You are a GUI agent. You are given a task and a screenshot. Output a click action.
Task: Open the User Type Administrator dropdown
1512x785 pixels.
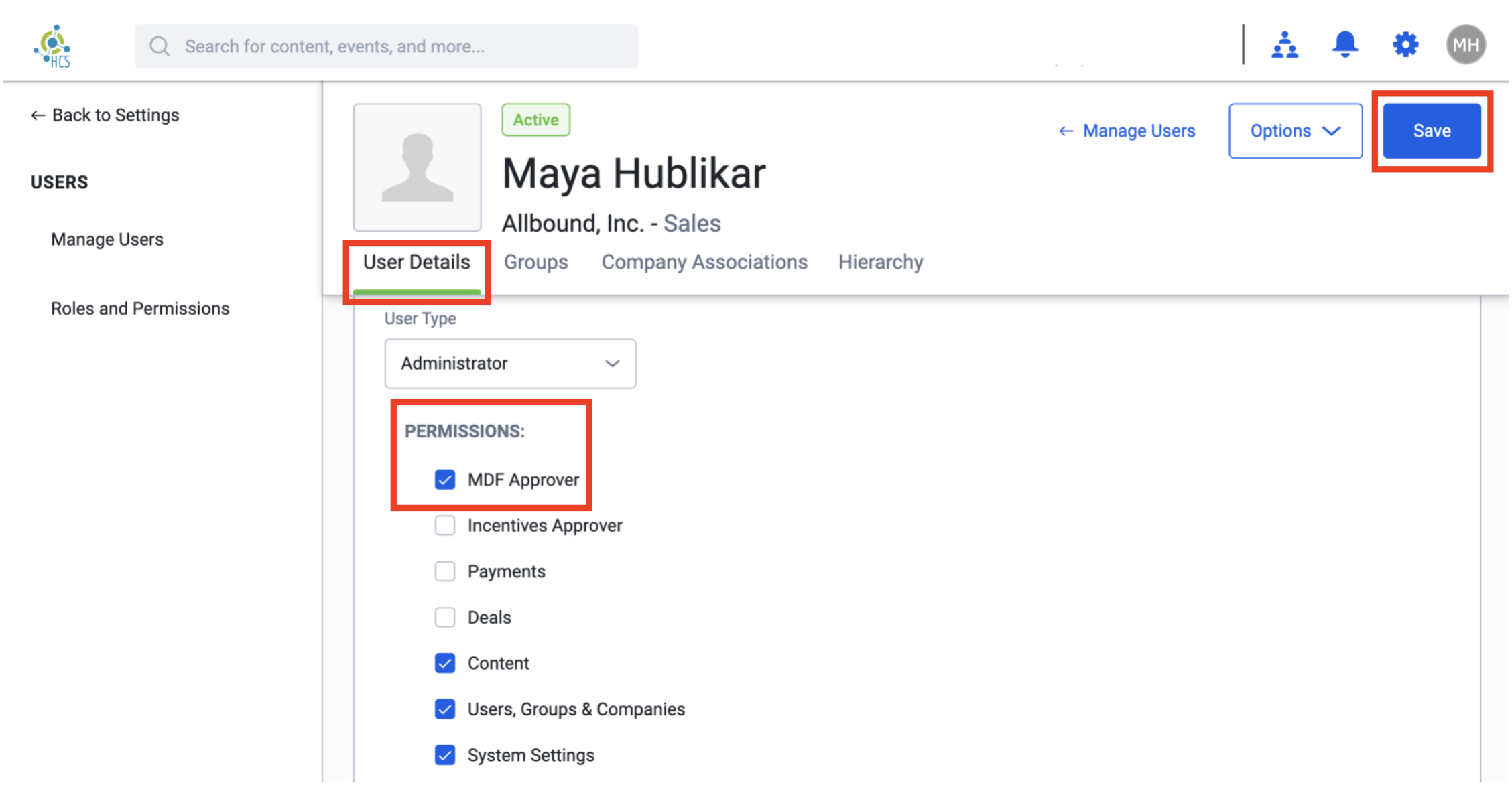pyautogui.click(x=510, y=364)
